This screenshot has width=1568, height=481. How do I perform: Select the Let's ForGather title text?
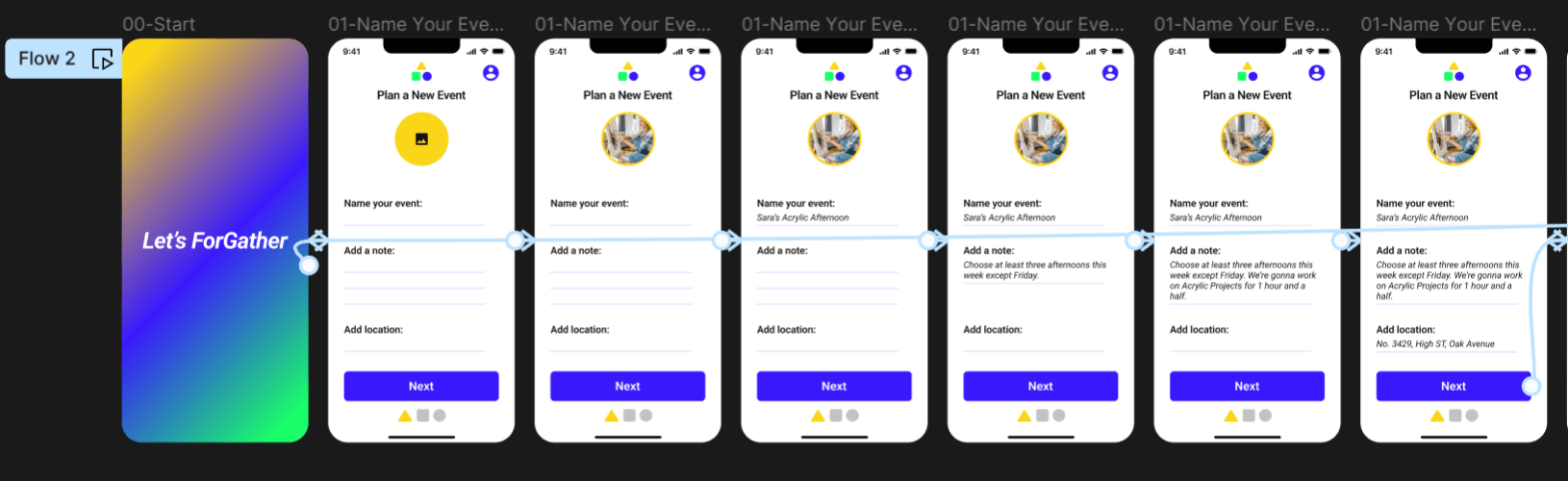[x=215, y=240]
